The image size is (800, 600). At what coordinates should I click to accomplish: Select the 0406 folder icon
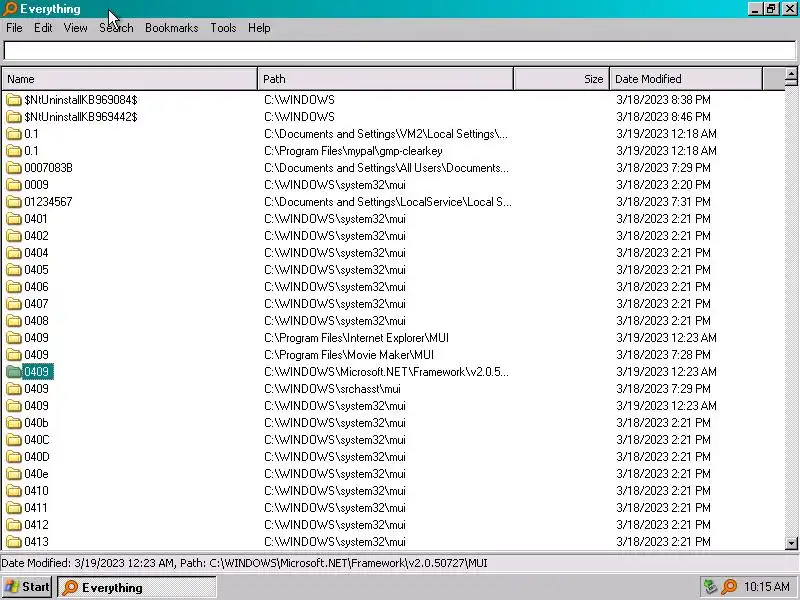(14, 287)
